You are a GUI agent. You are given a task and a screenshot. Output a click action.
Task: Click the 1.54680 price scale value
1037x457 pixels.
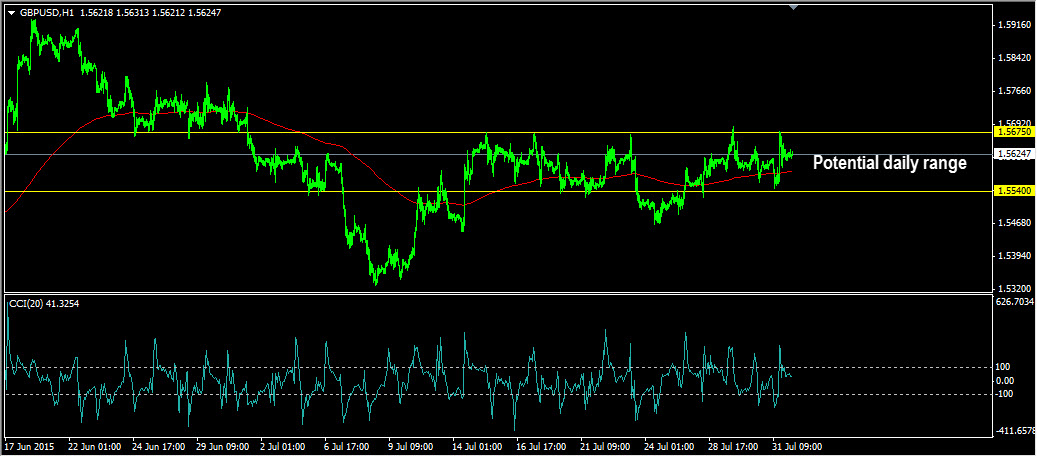coord(1016,223)
